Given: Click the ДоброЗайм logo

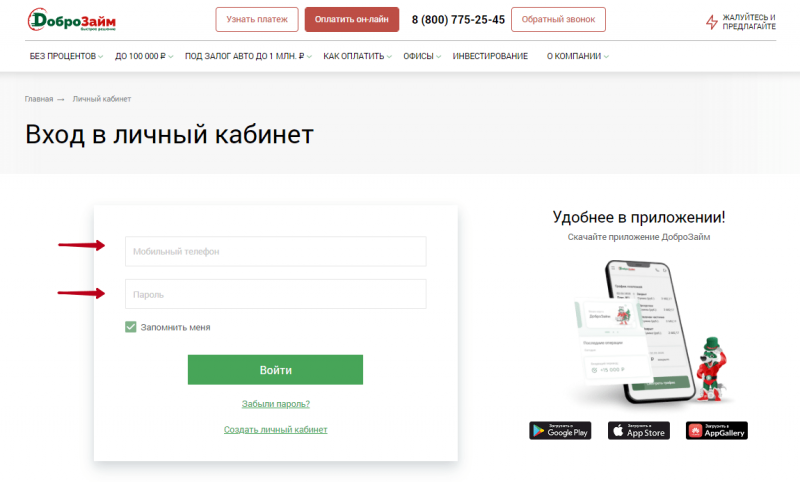Looking at the screenshot, I should [x=71, y=20].
